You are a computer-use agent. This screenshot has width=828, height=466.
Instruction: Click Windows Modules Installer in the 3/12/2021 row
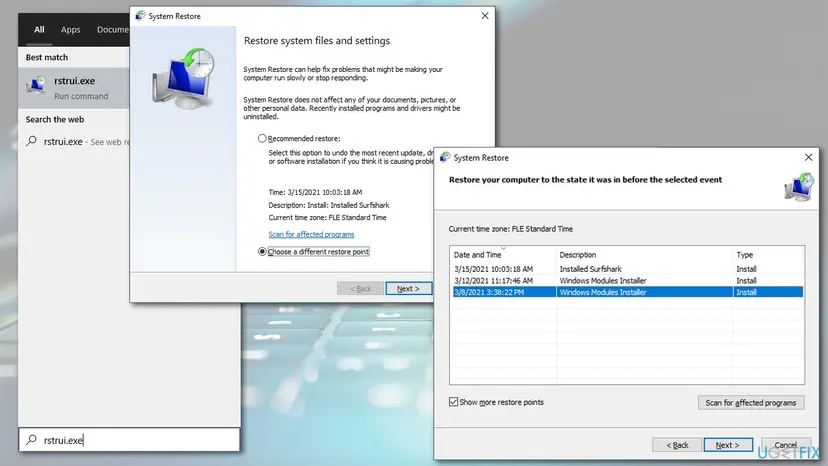[603, 281]
